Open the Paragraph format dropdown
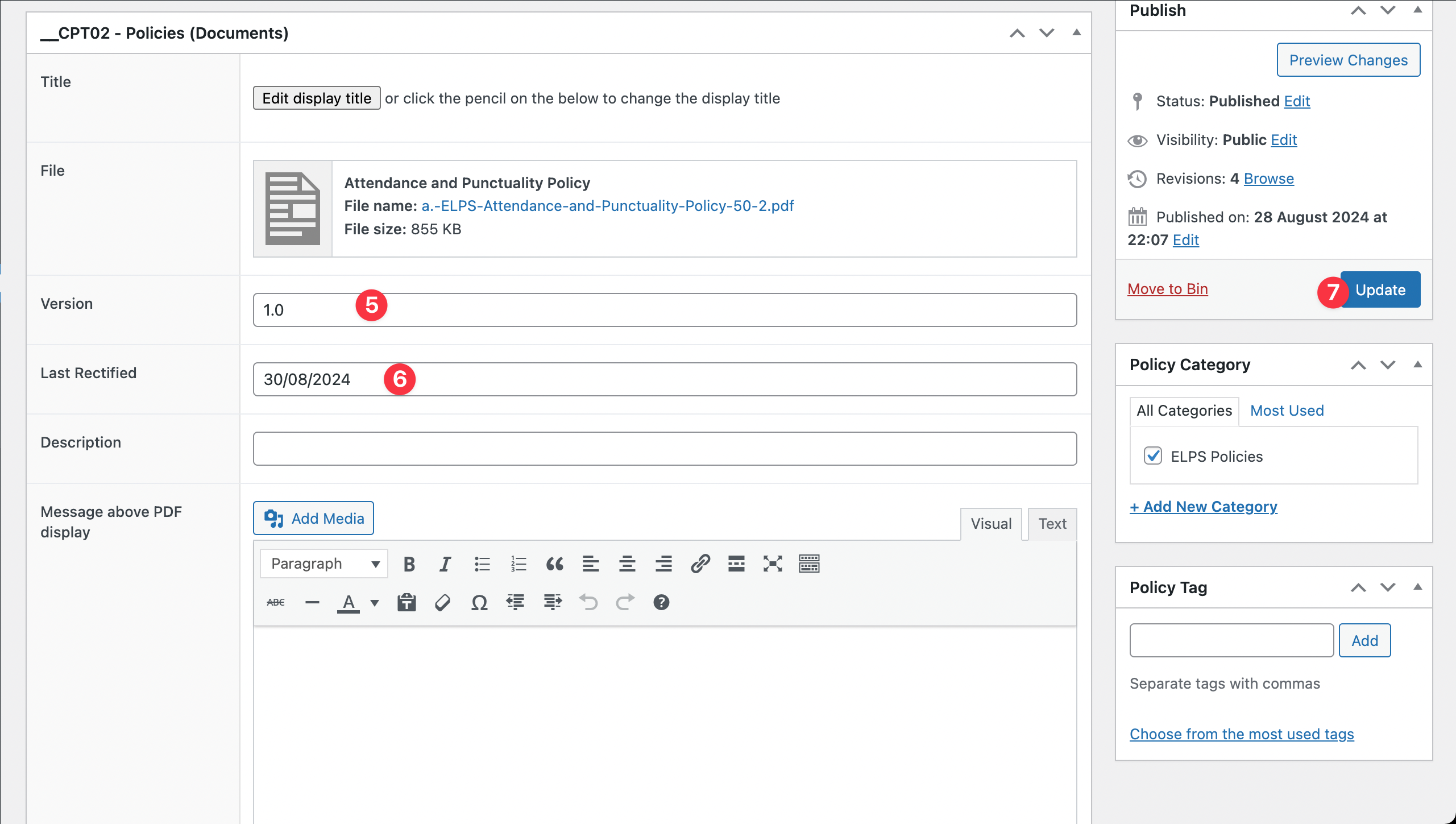 324,564
